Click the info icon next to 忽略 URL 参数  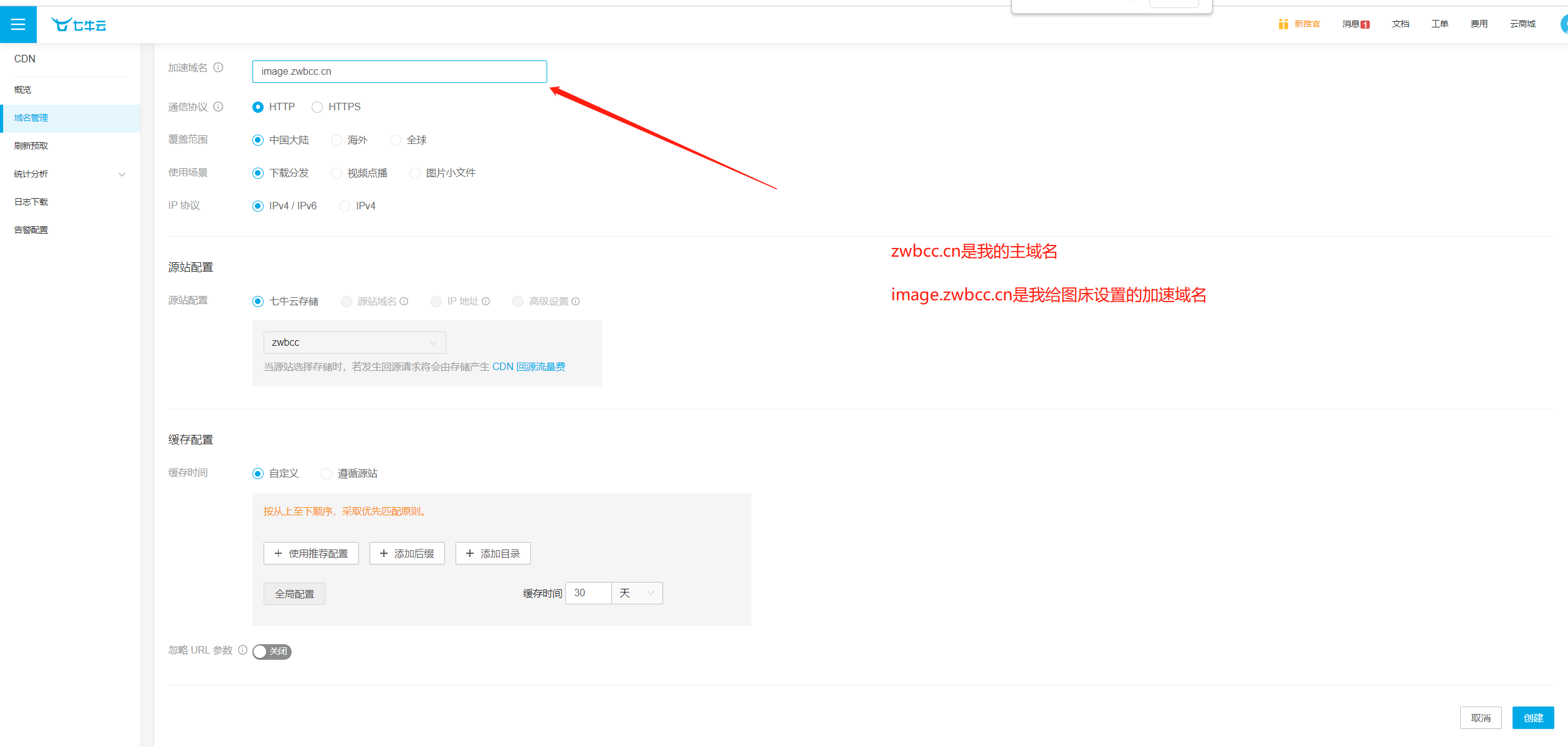[x=242, y=650]
